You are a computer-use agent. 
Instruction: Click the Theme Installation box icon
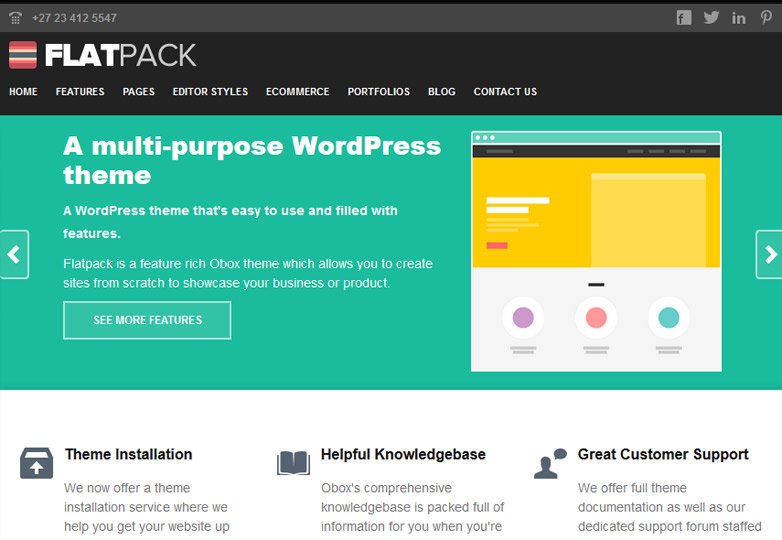[x=36, y=463]
